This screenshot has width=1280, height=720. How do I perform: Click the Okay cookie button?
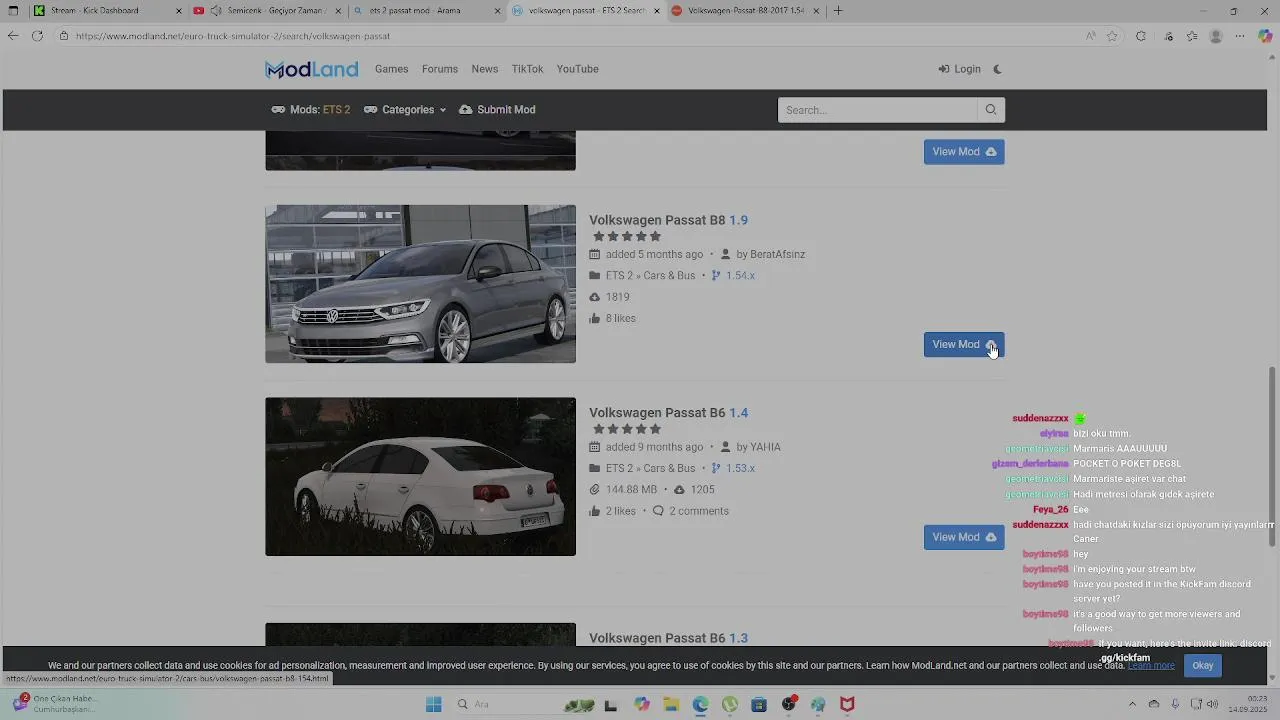coord(1203,666)
